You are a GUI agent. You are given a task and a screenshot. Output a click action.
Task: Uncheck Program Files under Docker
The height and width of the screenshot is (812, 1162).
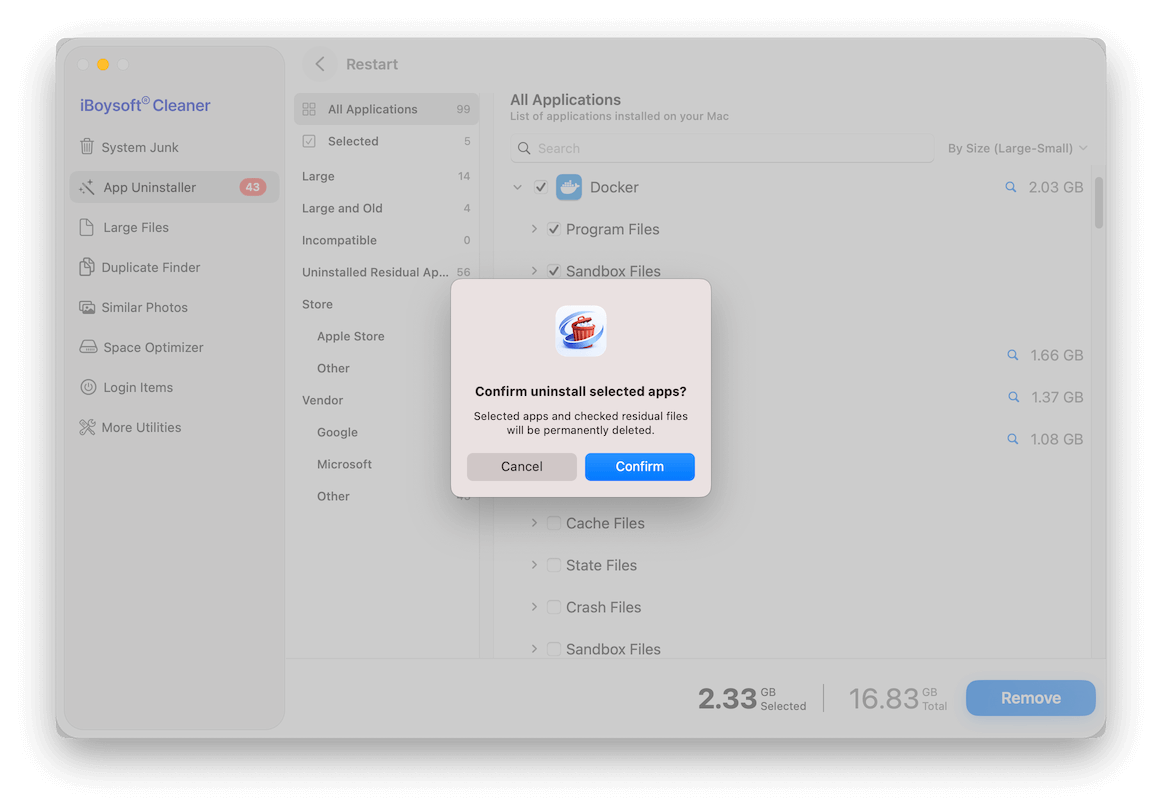pos(553,228)
